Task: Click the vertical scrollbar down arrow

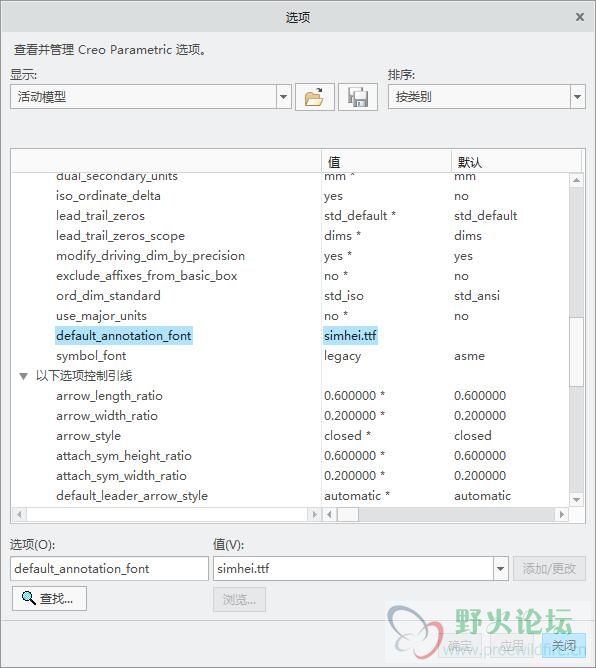Action: [x=576, y=500]
